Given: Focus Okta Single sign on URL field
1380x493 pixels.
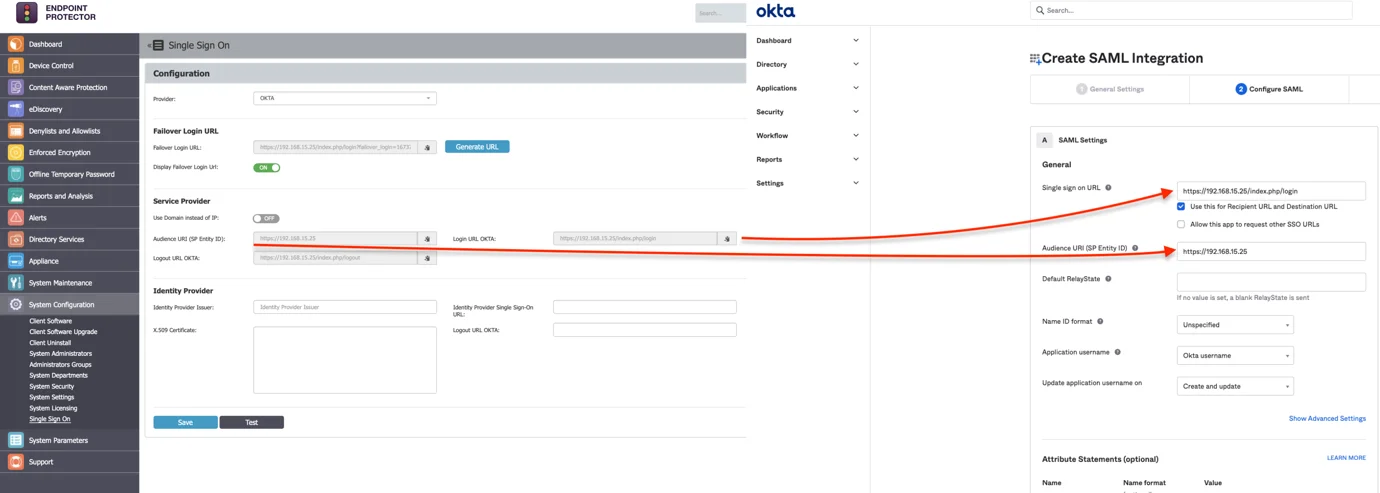Looking at the screenshot, I should click(x=1271, y=190).
